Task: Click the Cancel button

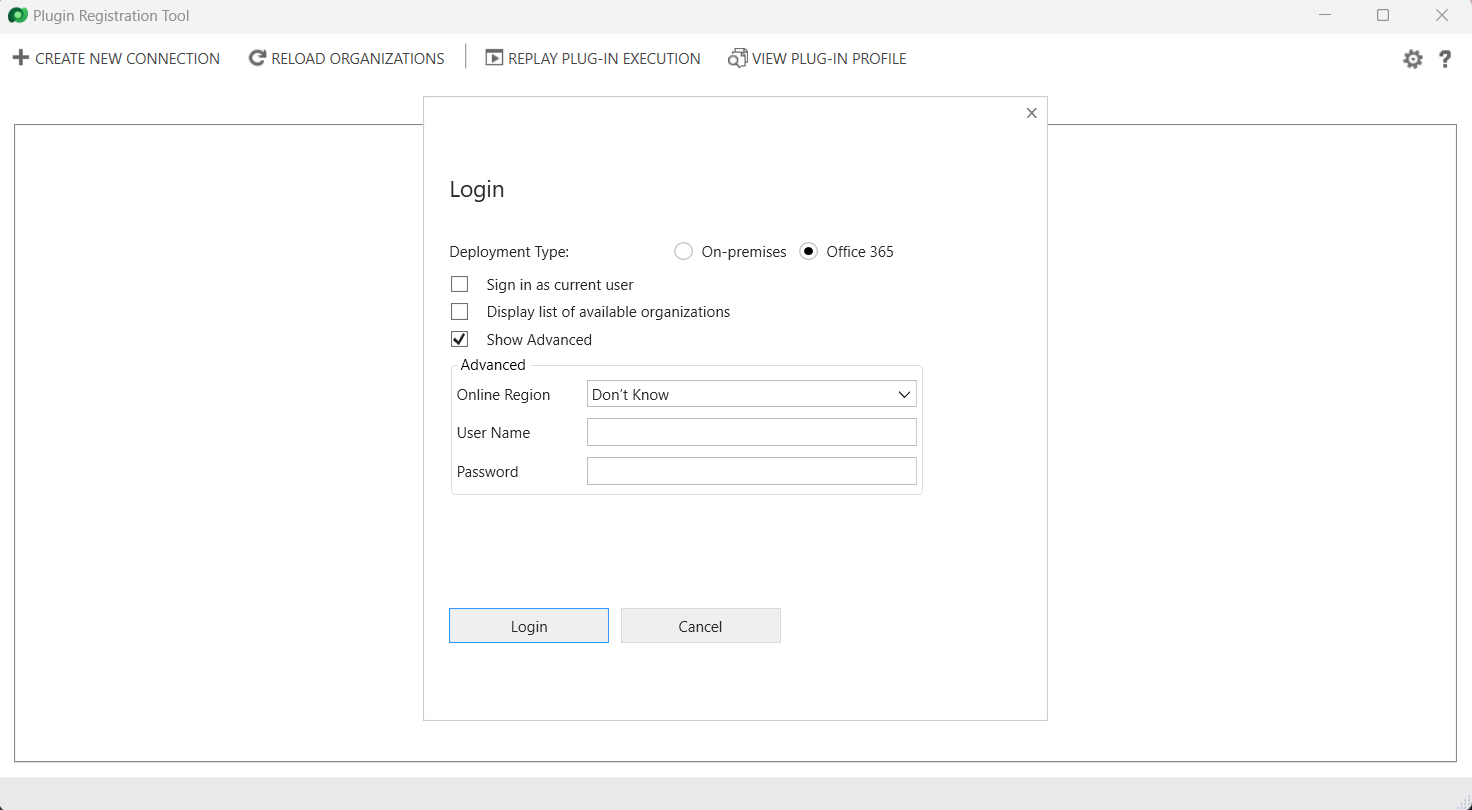Action: coord(701,626)
